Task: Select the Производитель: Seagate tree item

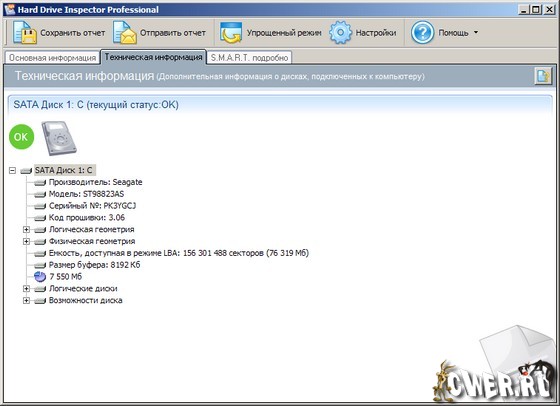Action: [95, 182]
